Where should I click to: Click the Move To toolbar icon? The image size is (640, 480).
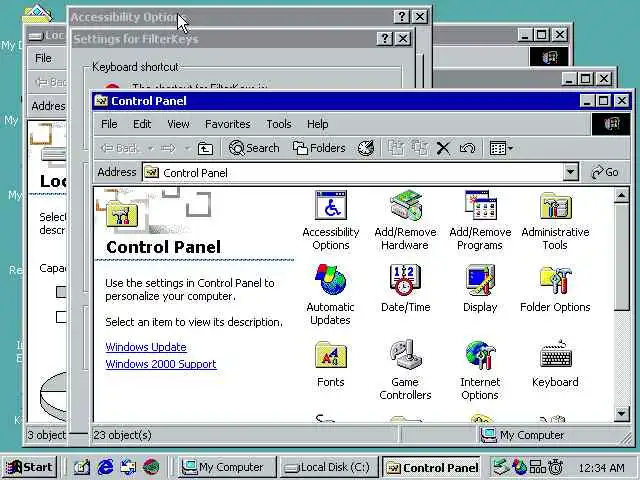coord(395,148)
